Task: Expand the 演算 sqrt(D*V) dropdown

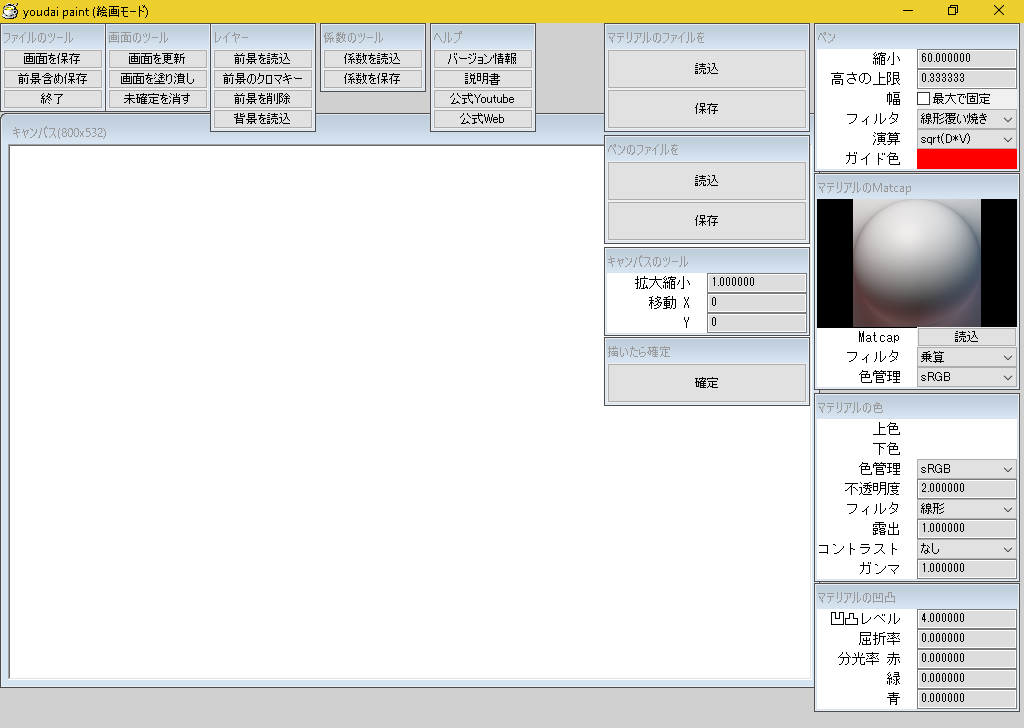Action: 966,139
